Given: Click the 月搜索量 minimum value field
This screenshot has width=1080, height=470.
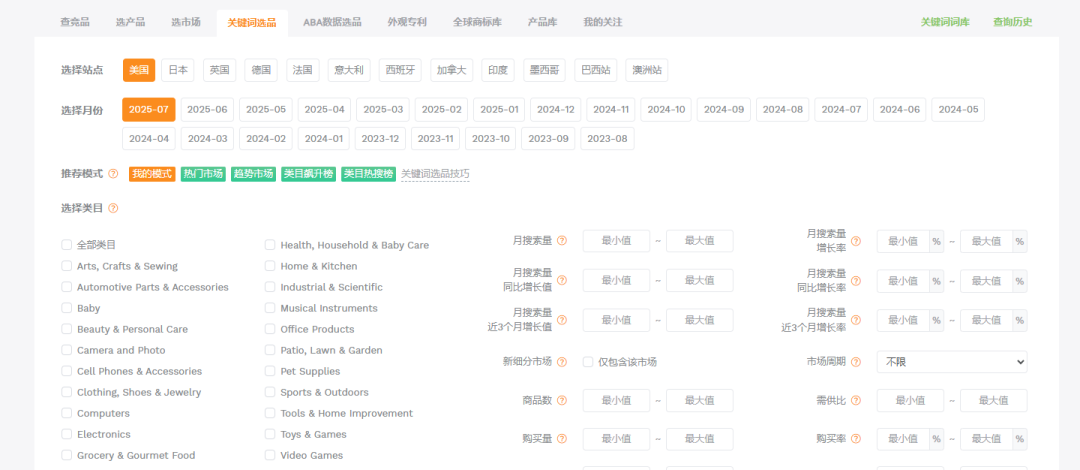Looking at the screenshot, I should click(x=616, y=241).
